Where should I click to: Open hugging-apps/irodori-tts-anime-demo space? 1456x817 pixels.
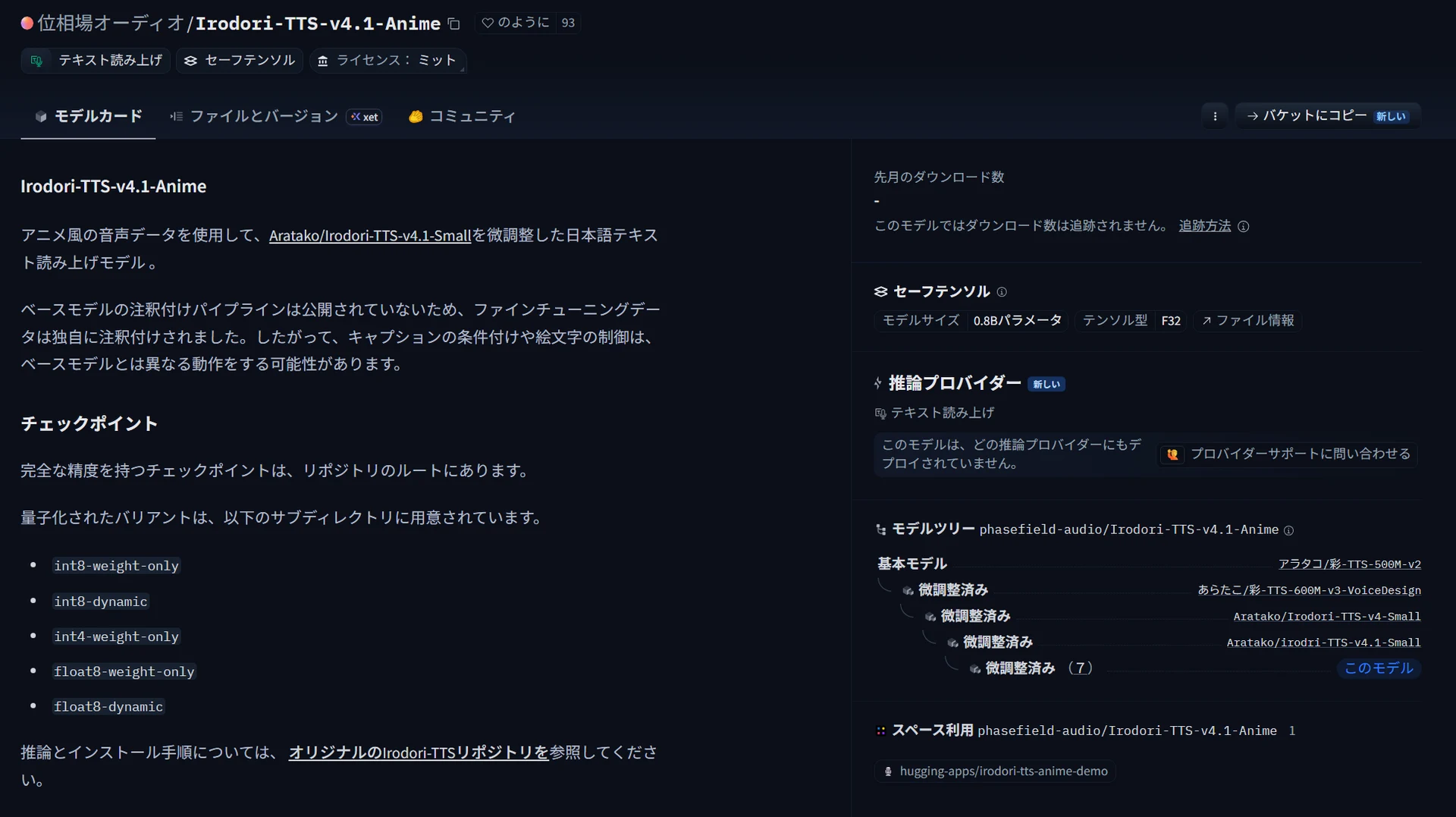coord(995,771)
